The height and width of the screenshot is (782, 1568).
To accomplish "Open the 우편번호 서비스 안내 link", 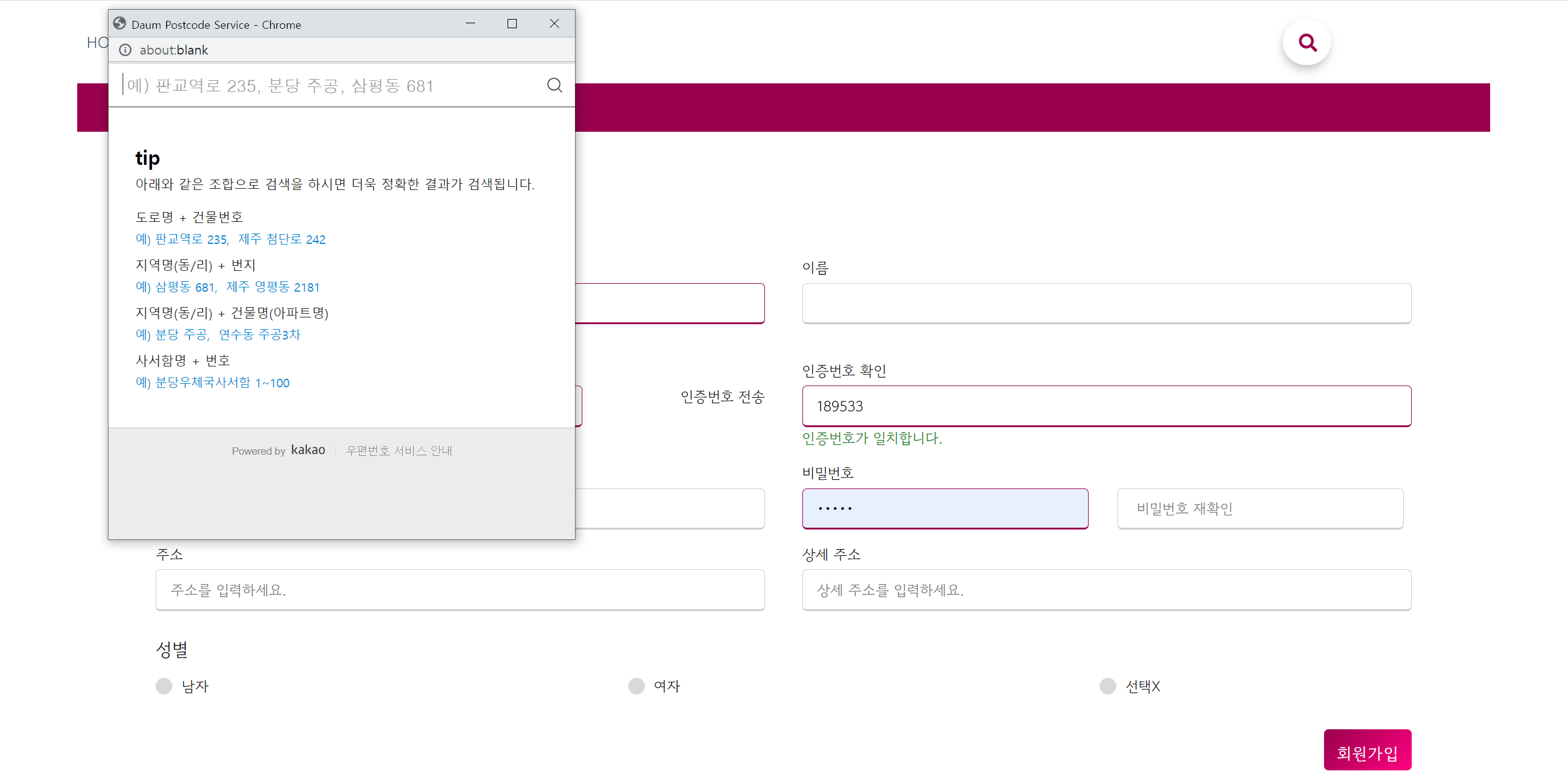I will [x=399, y=450].
